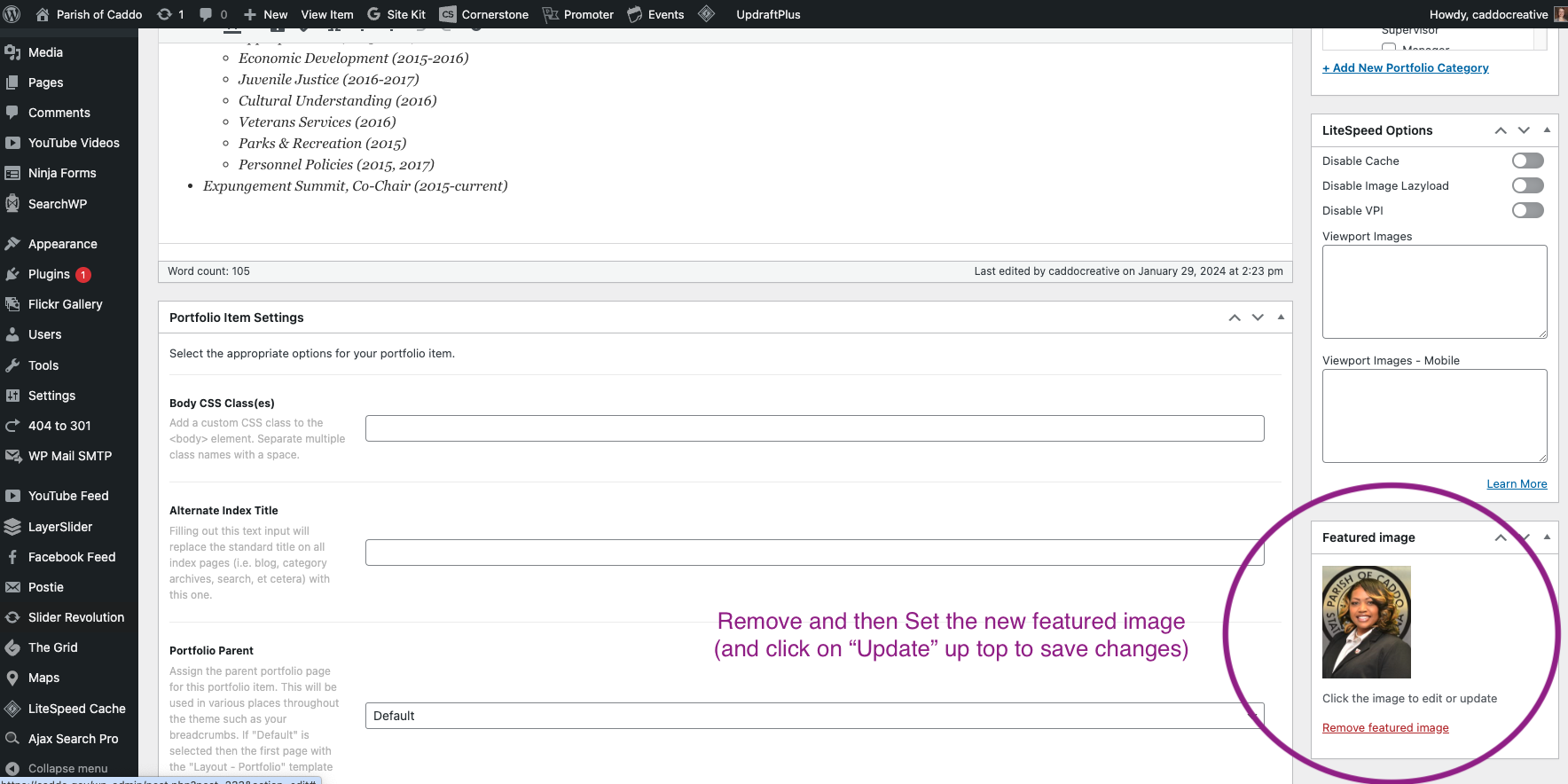Open the Portfolio Parent dropdown
Viewport: 1568px width, 784px height.
(813, 716)
